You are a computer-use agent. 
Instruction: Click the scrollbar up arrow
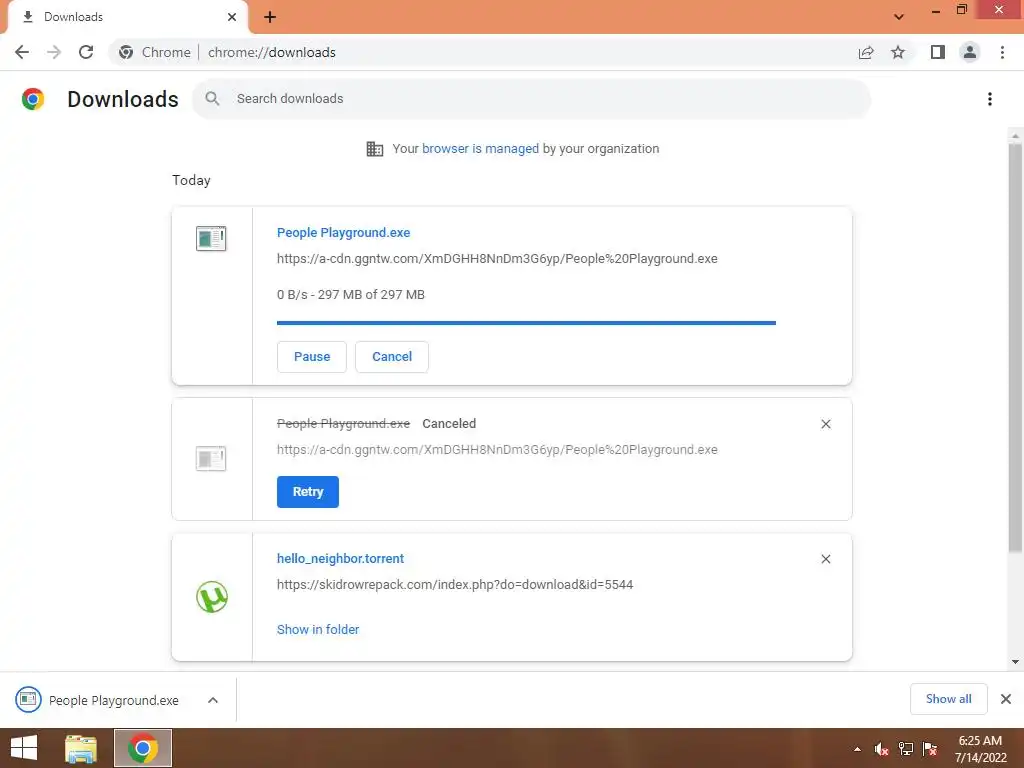(x=1015, y=136)
